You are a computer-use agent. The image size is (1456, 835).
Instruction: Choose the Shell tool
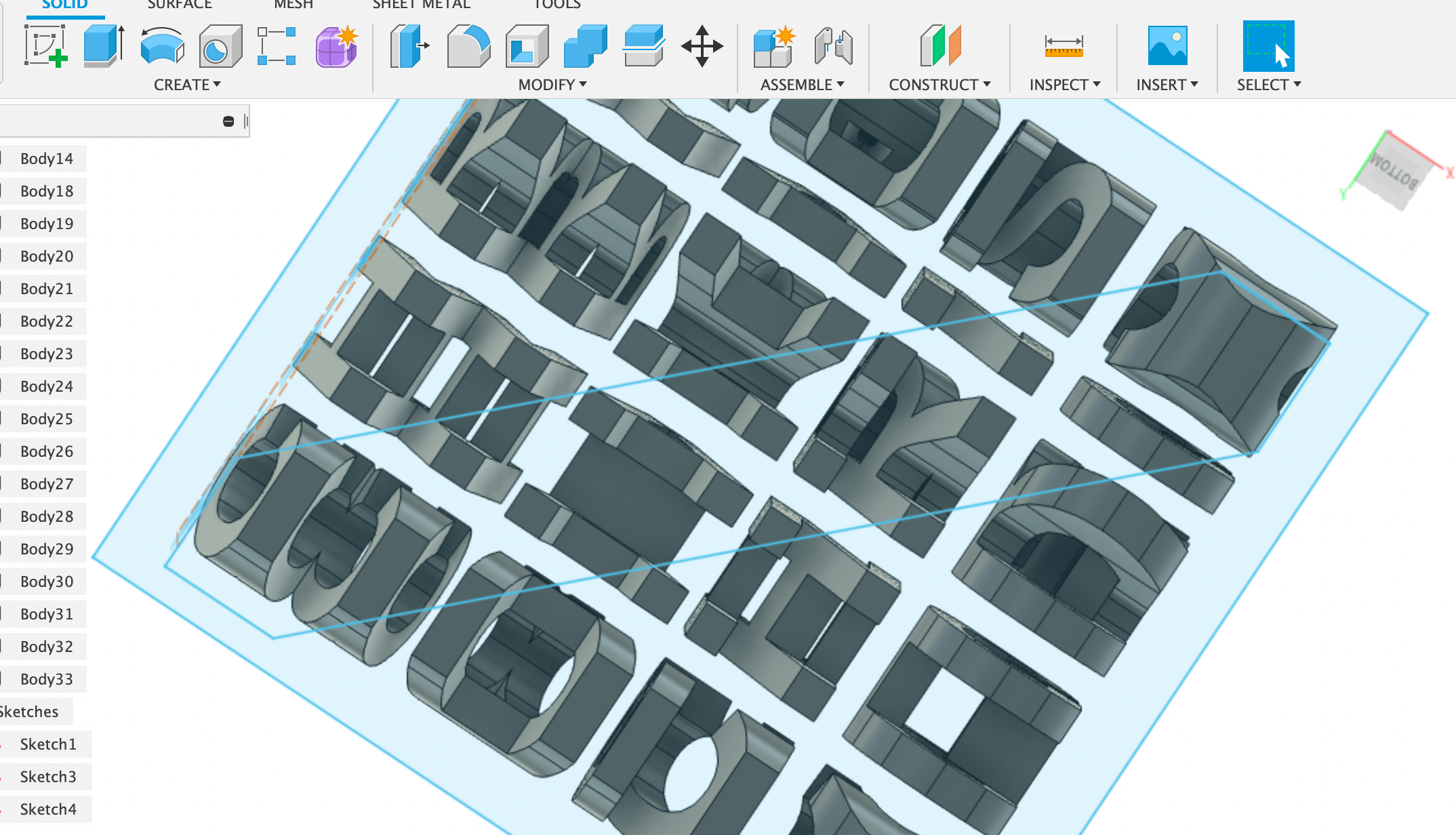tap(527, 46)
